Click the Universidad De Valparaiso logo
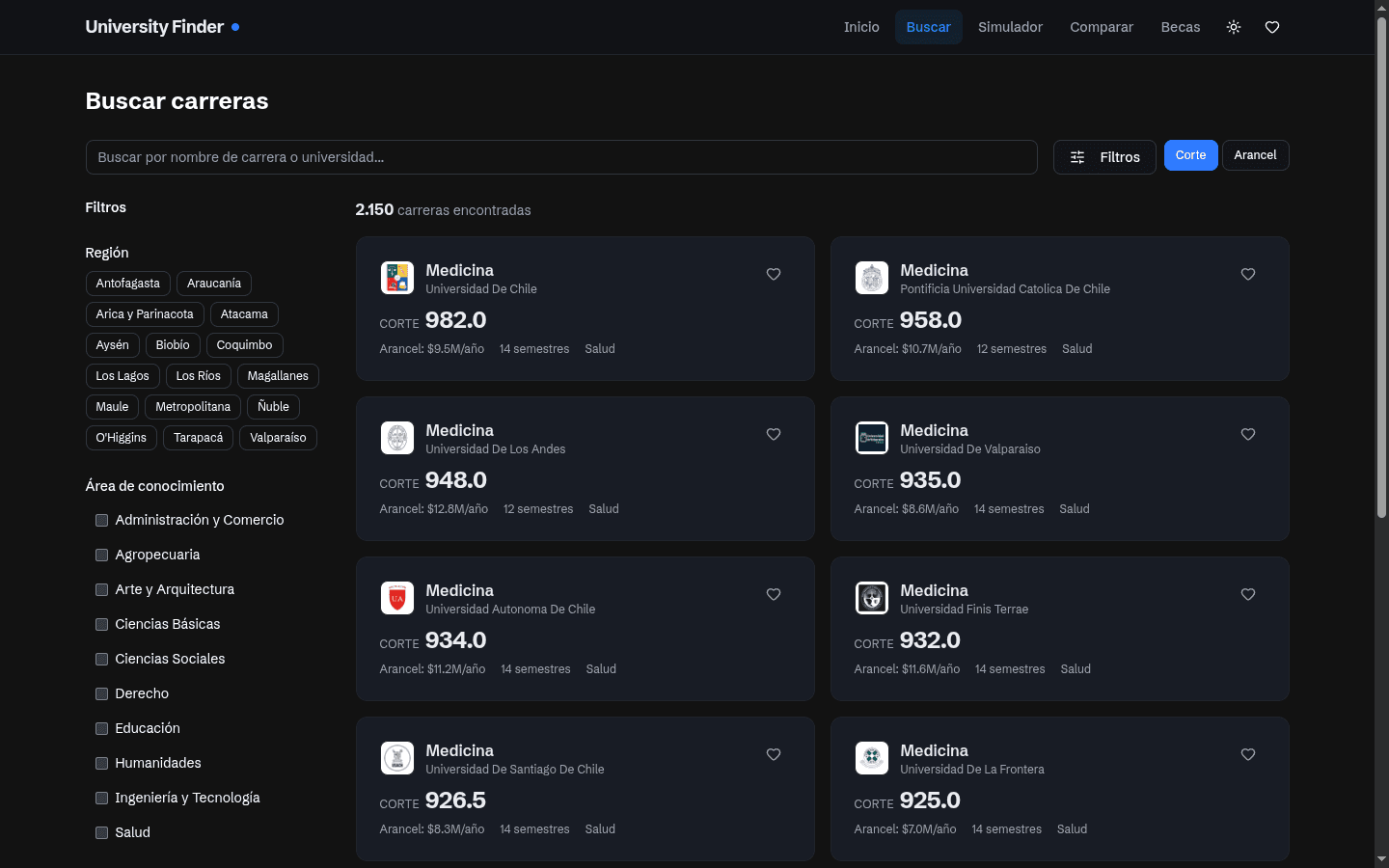The width and height of the screenshot is (1389, 868). tap(872, 438)
